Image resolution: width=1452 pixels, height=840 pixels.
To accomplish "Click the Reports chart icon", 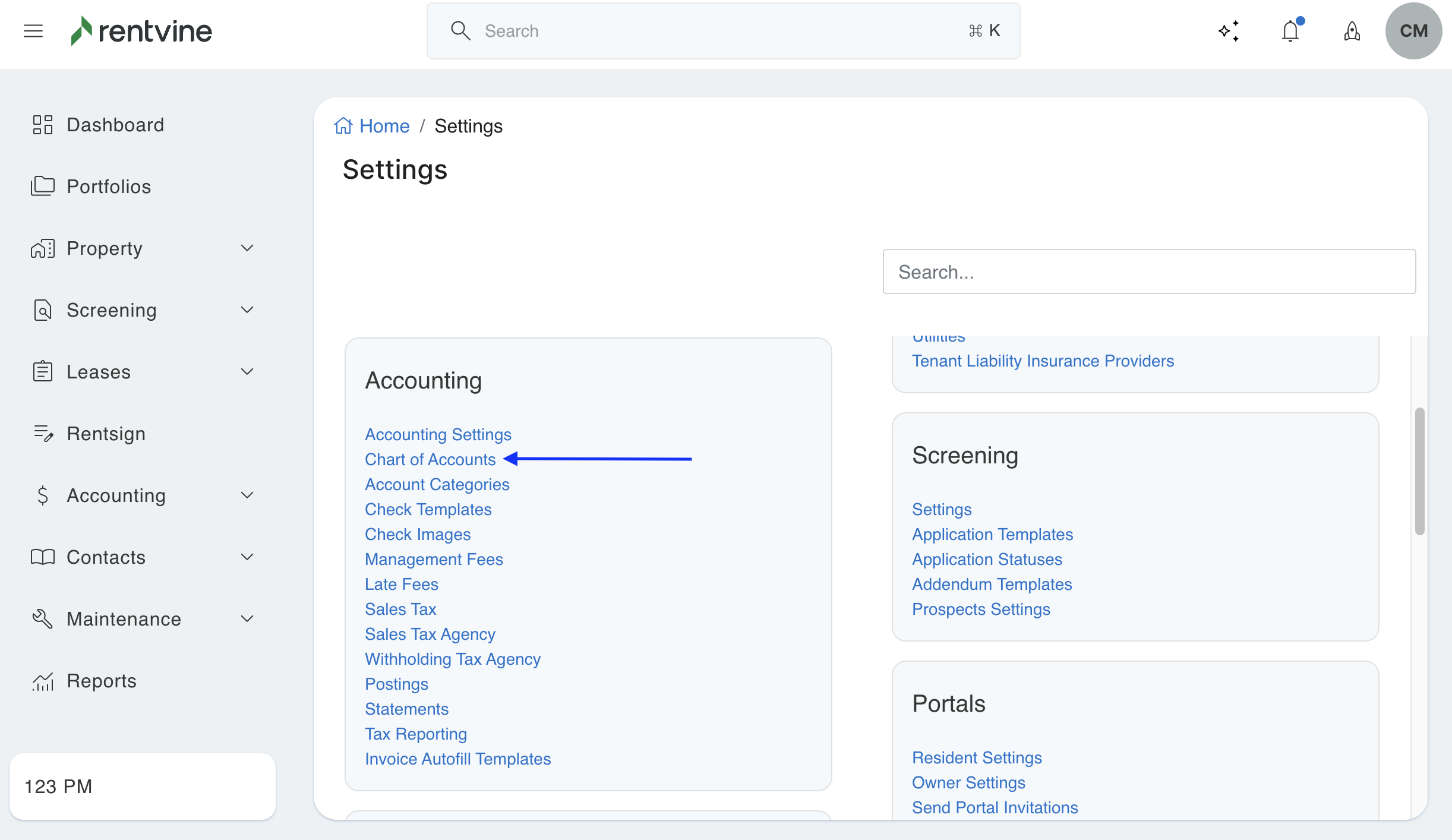I will pos(43,681).
